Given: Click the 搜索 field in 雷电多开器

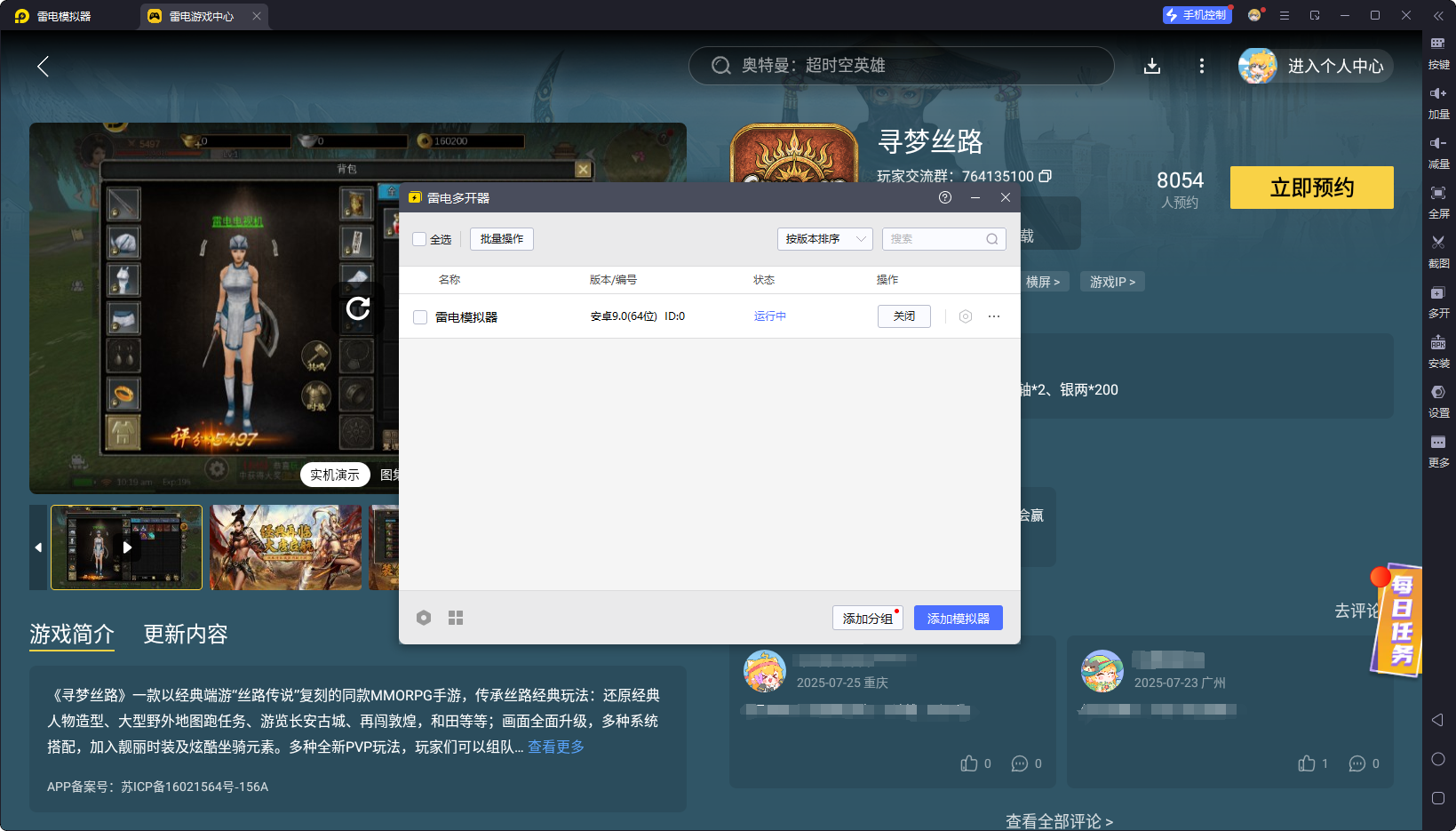Looking at the screenshot, I should point(943,239).
